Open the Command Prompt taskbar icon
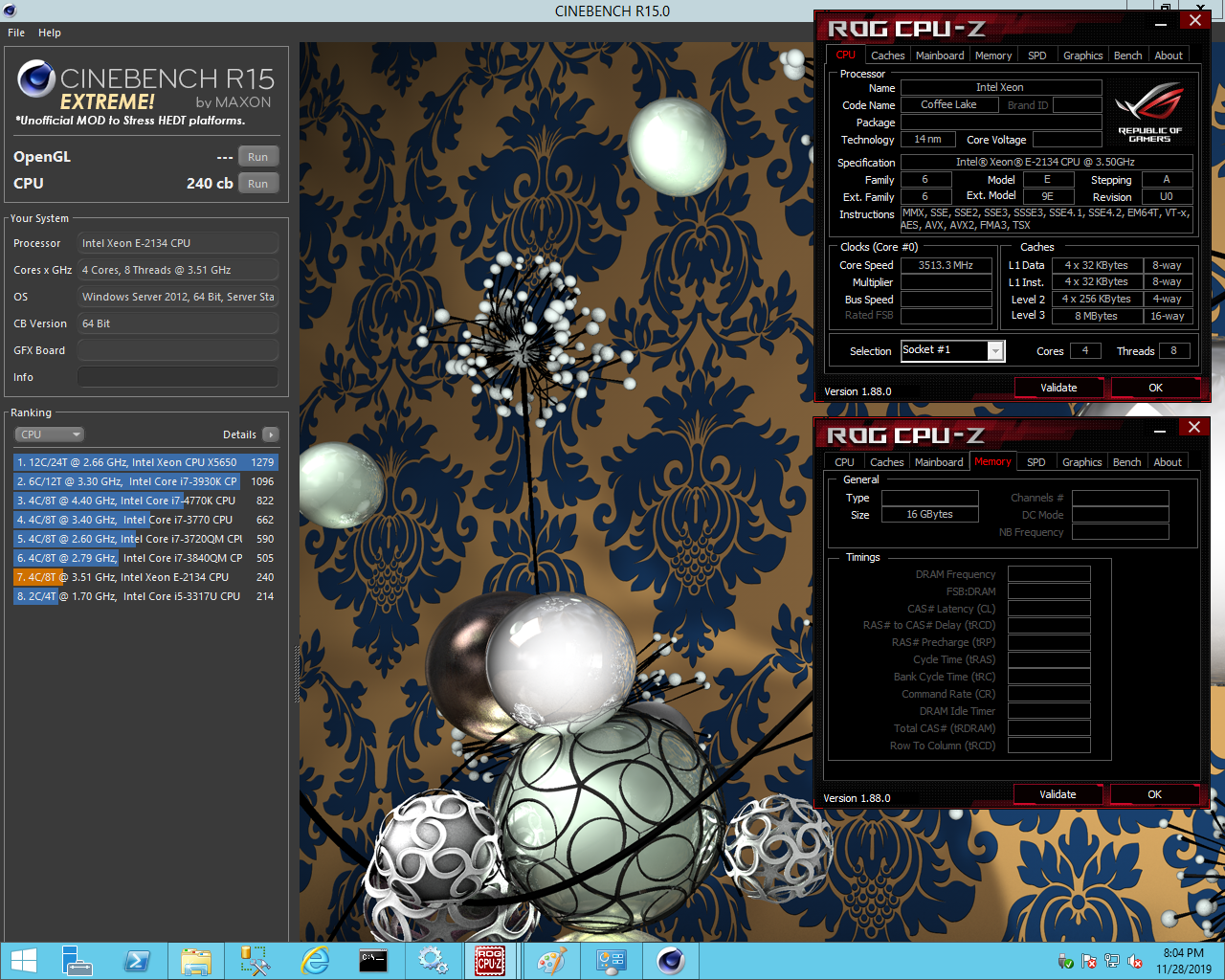This screenshot has width=1225, height=980. [x=373, y=961]
